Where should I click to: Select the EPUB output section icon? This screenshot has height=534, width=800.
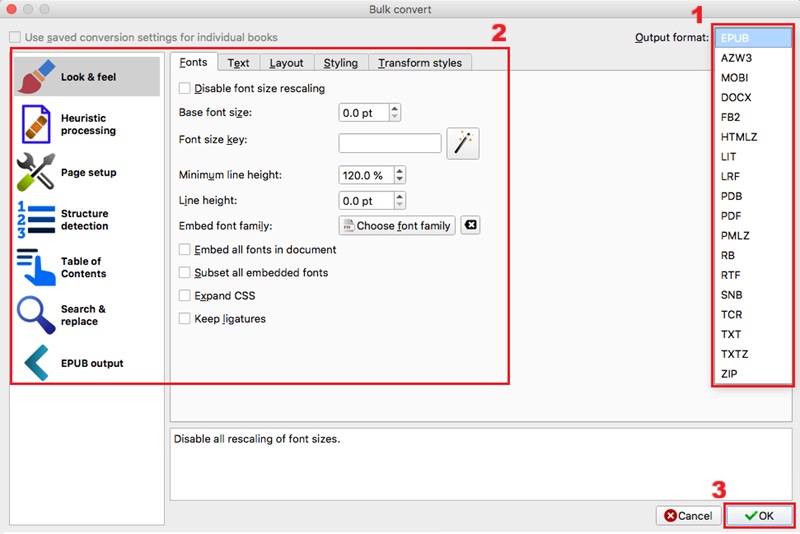pos(36,363)
